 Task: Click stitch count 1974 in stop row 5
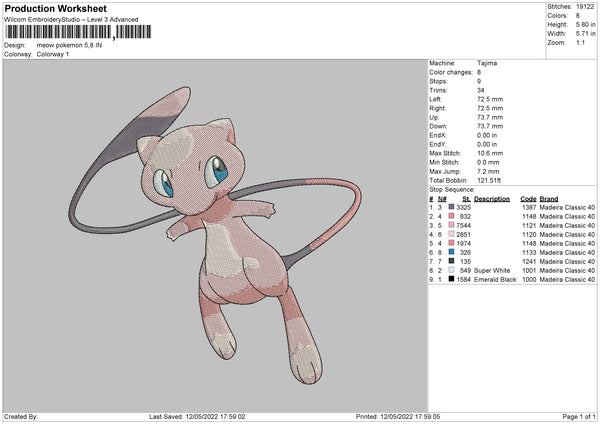tap(464, 243)
